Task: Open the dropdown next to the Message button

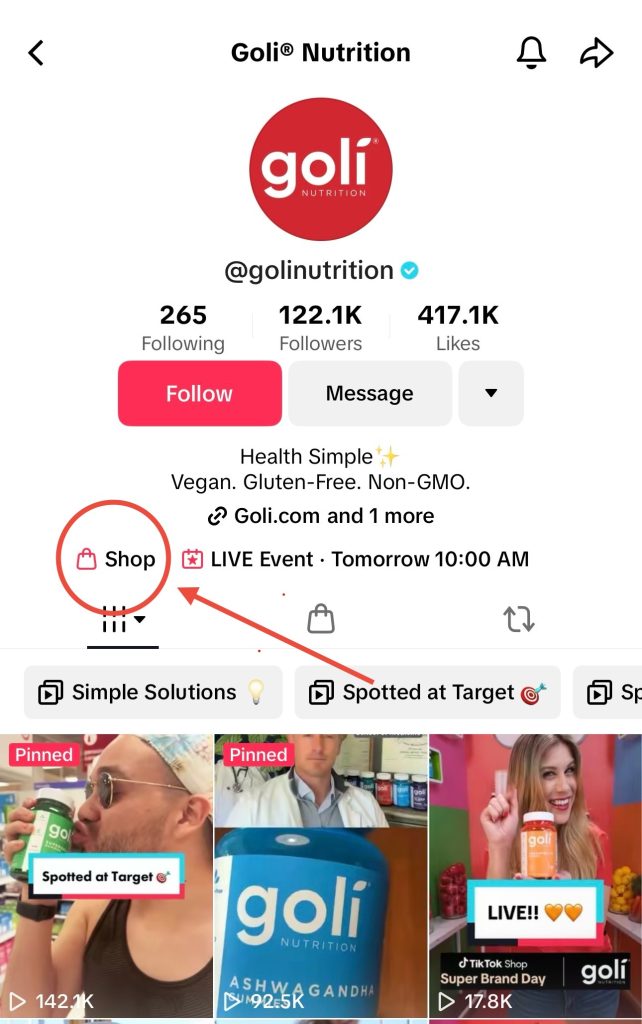Action: (491, 393)
